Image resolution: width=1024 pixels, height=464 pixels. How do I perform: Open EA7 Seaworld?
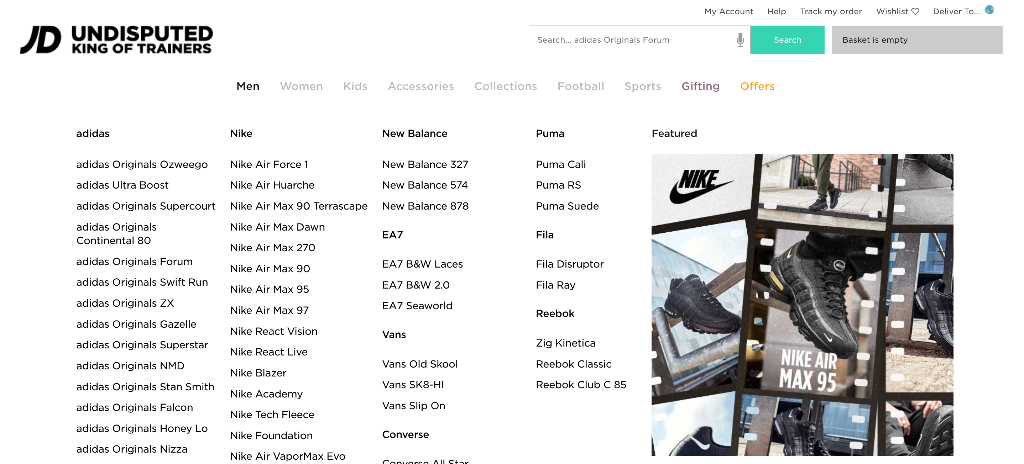tap(417, 306)
